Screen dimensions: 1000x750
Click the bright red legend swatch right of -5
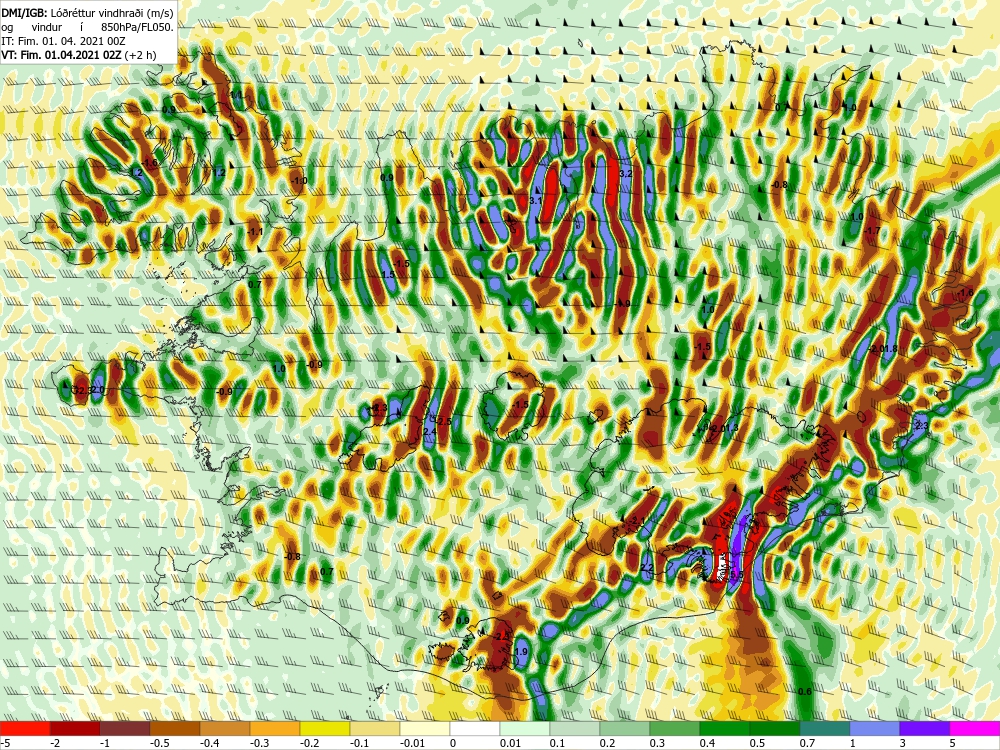coord(25,729)
